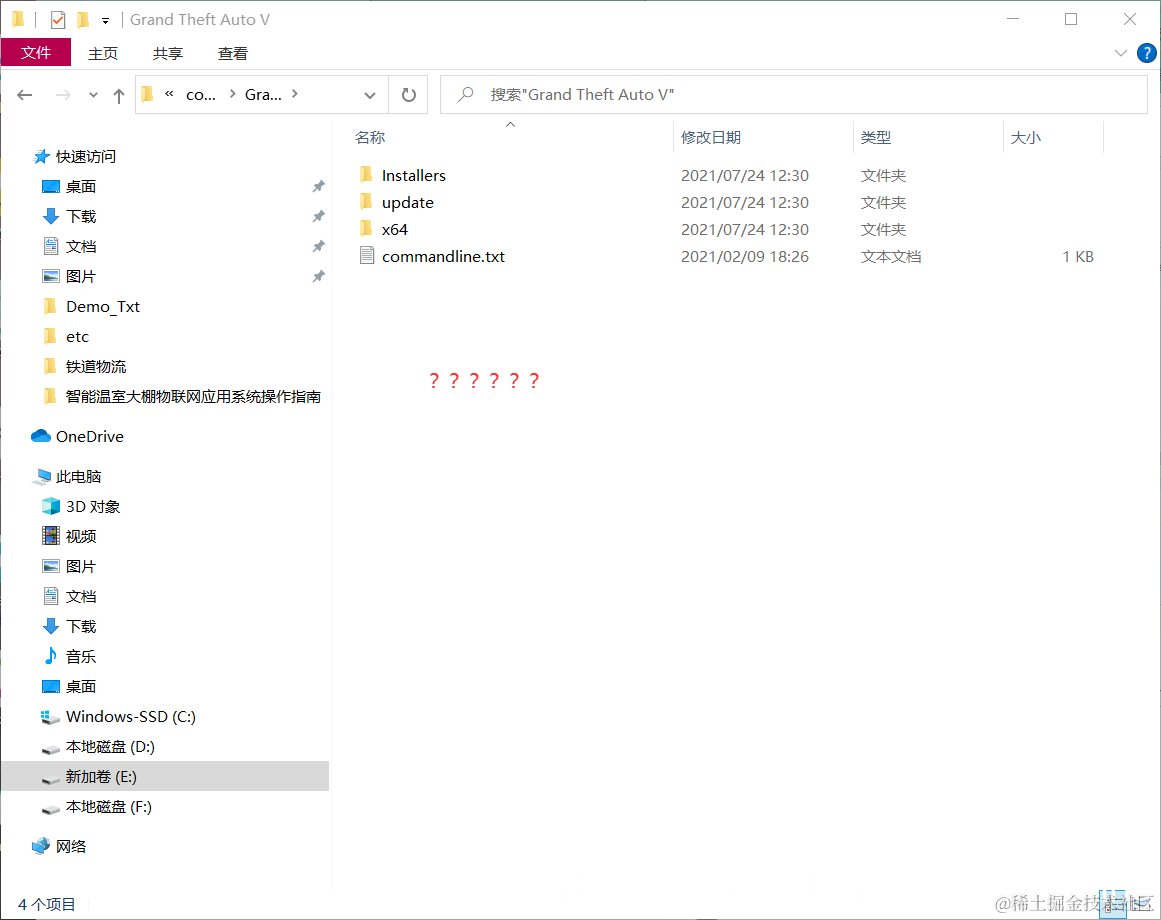Click the 'Gra...' breadcrumb in address bar
Screen dimensions: 1161x920
(263, 95)
